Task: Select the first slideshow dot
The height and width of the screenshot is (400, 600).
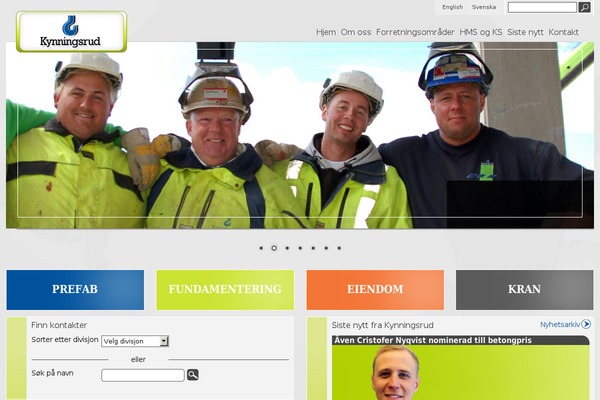Action: pos(261,248)
